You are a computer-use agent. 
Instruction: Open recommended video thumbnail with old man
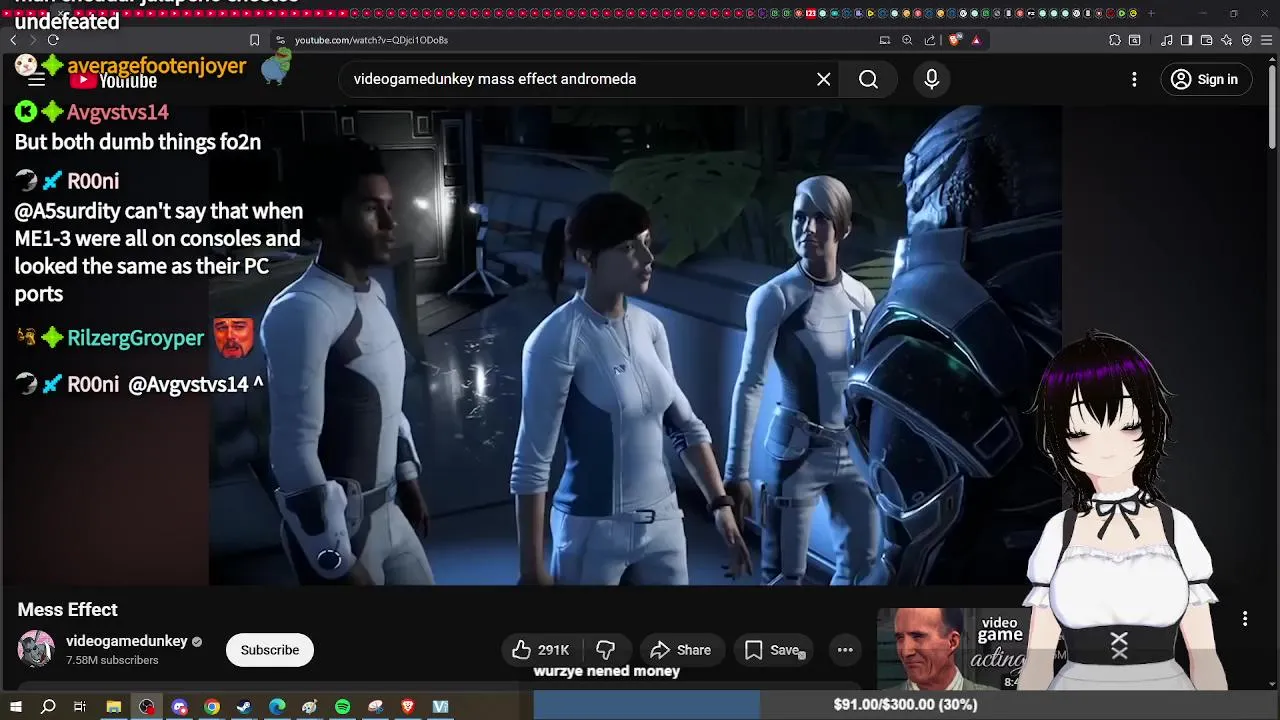(950, 650)
